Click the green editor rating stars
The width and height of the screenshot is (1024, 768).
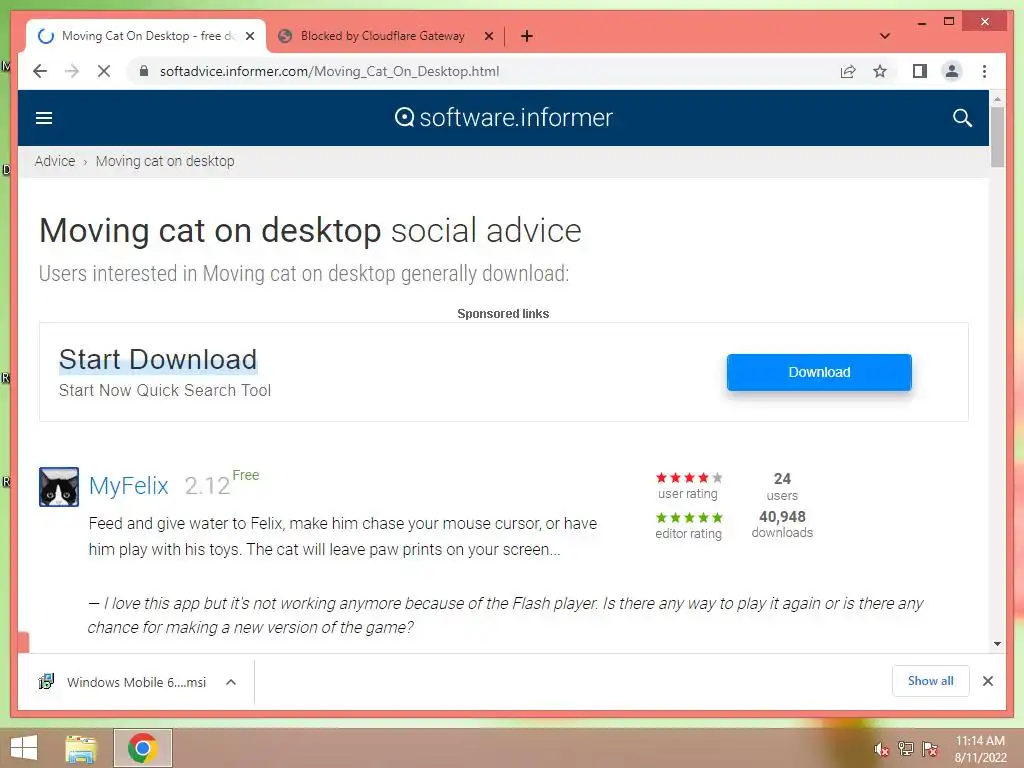point(689,517)
